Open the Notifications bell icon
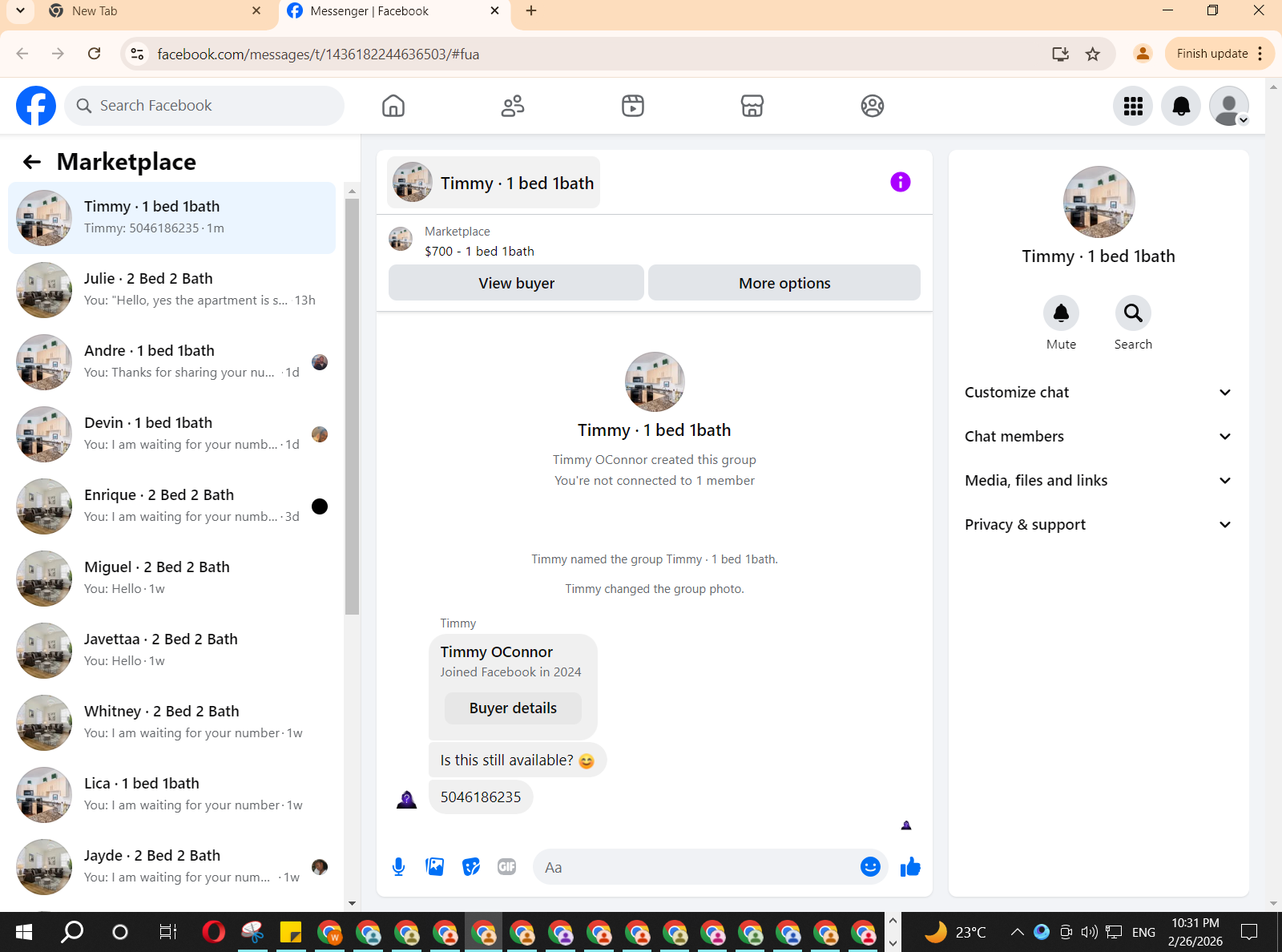Viewport: 1282px width, 952px height. pos(1181,106)
